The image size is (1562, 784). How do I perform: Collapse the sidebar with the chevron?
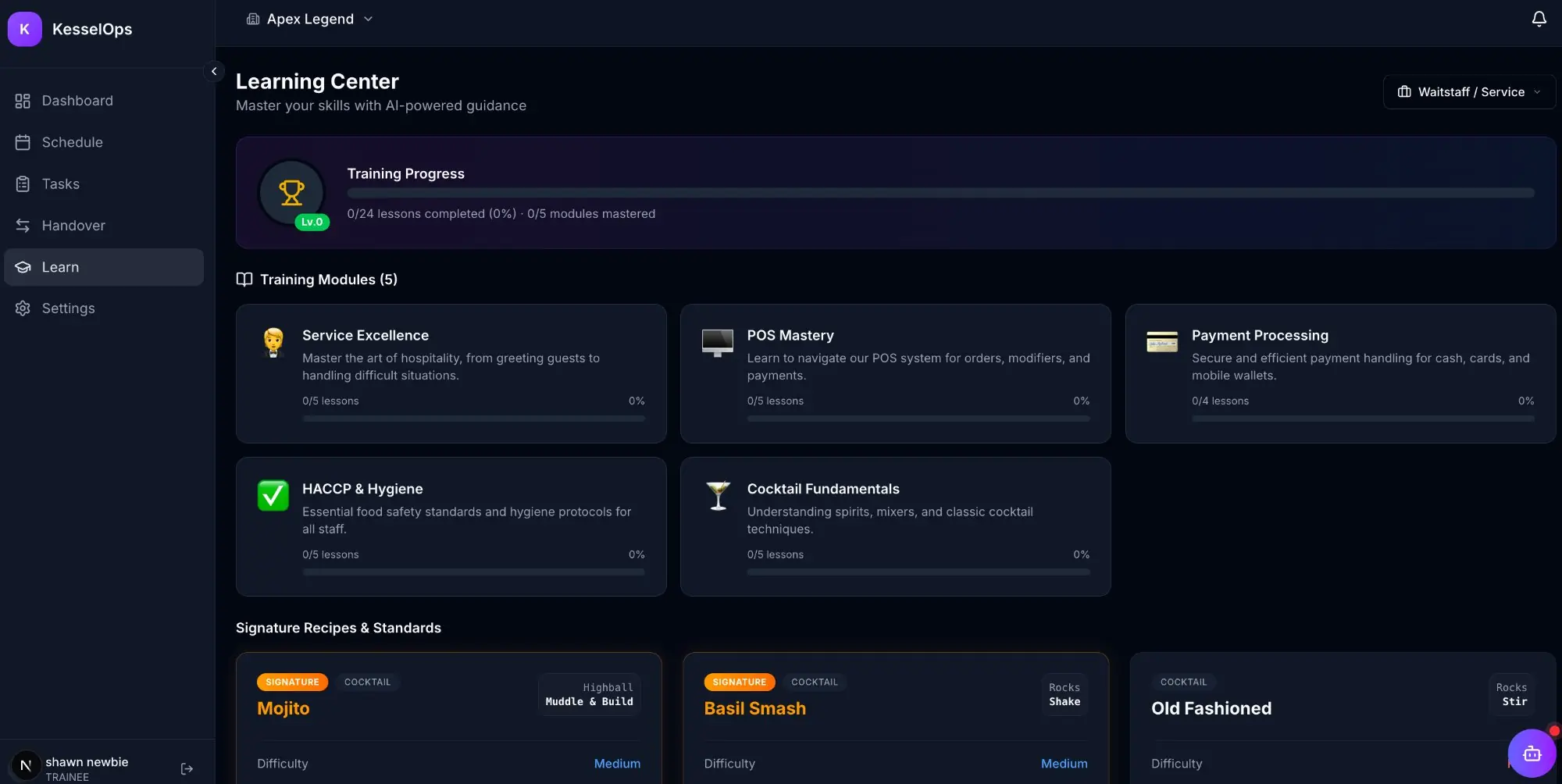click(214, 71)
